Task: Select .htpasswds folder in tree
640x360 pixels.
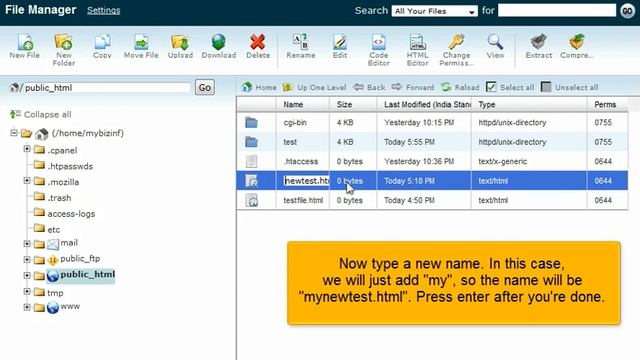Action: (70, 166)
